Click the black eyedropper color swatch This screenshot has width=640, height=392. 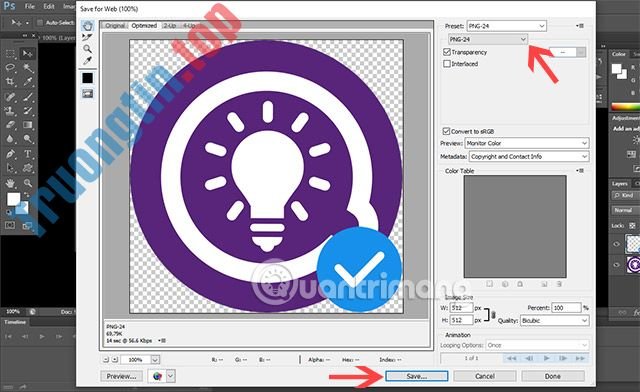[87, 78]
